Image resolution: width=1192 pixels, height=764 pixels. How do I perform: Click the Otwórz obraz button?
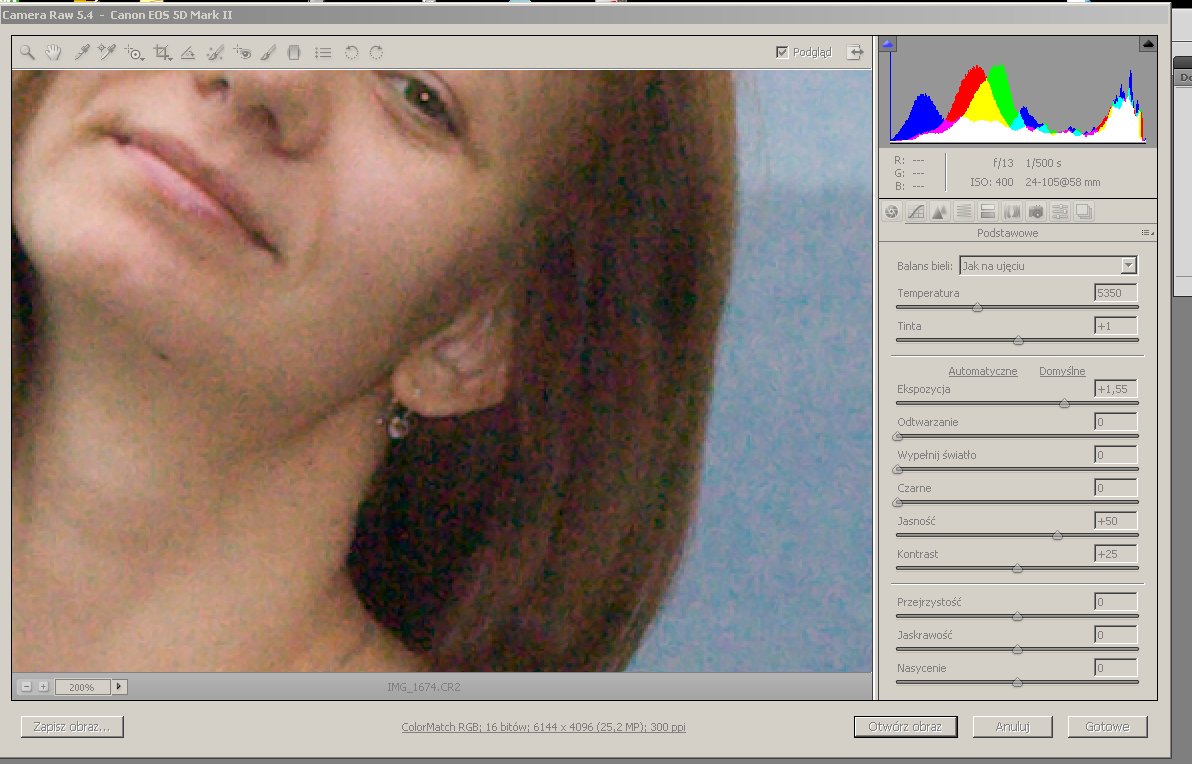pos(905,727)
